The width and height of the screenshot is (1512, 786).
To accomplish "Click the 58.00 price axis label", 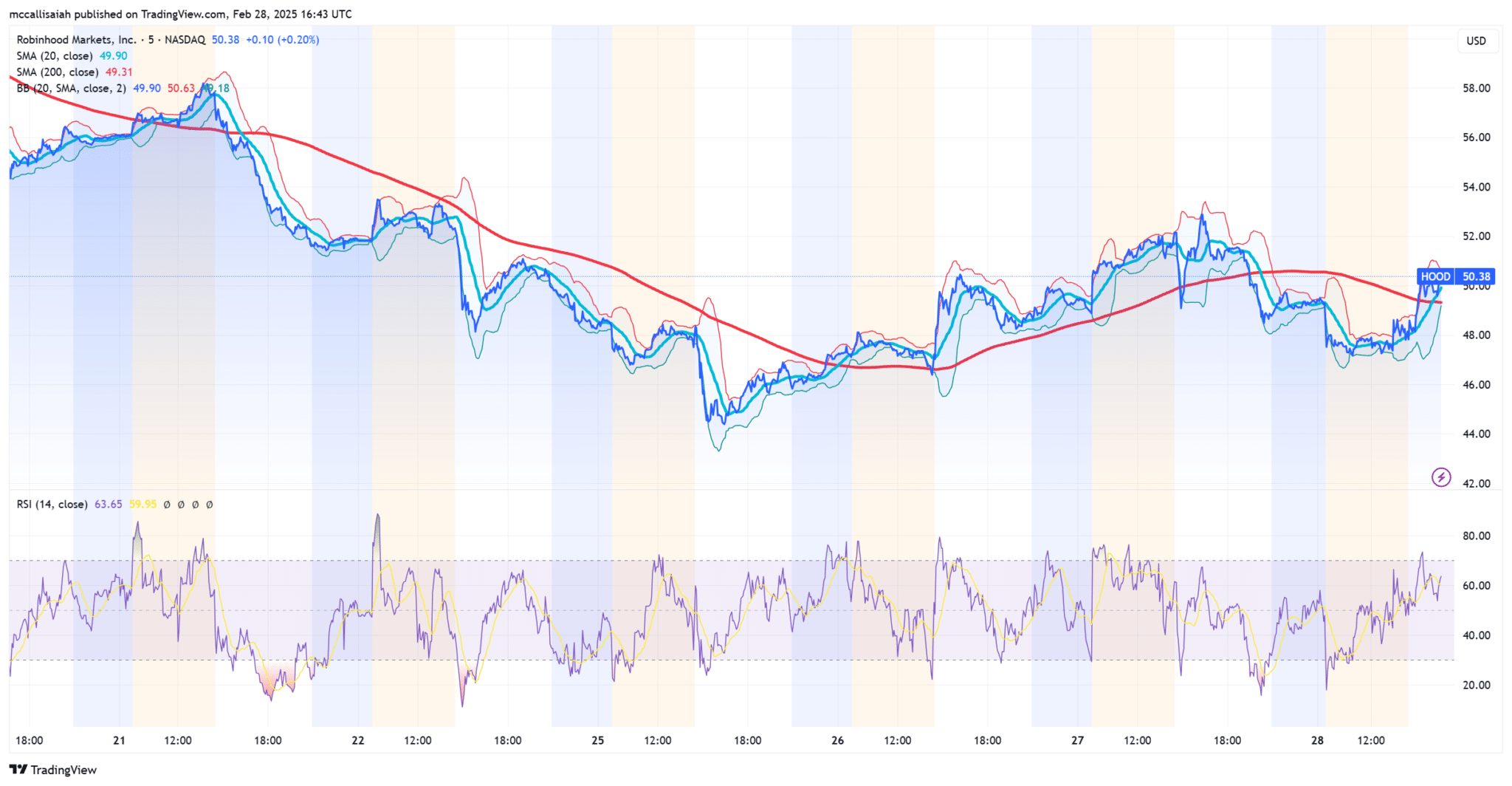I will tap(1477, 88).
